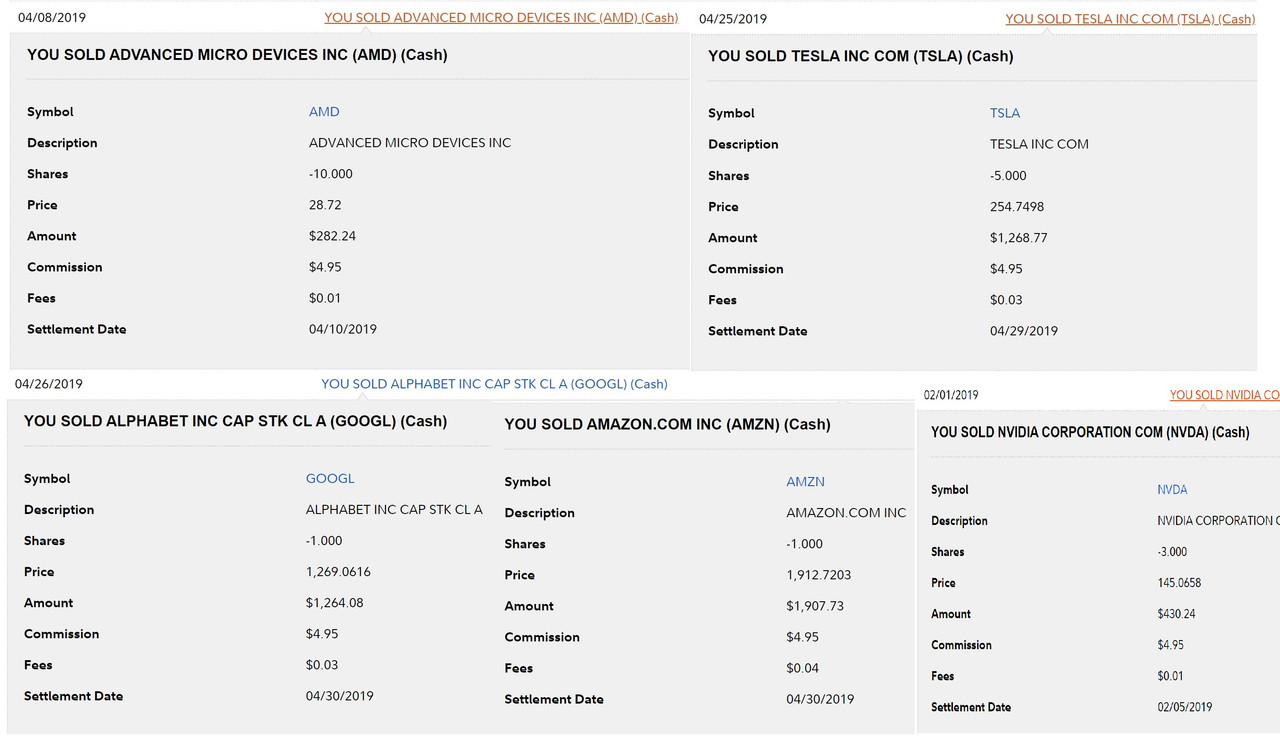The width and height of the screenshot is (1280, 737).
Task: Select the 04/08/2019 transaction date
Action: click(x=52, y=18)
